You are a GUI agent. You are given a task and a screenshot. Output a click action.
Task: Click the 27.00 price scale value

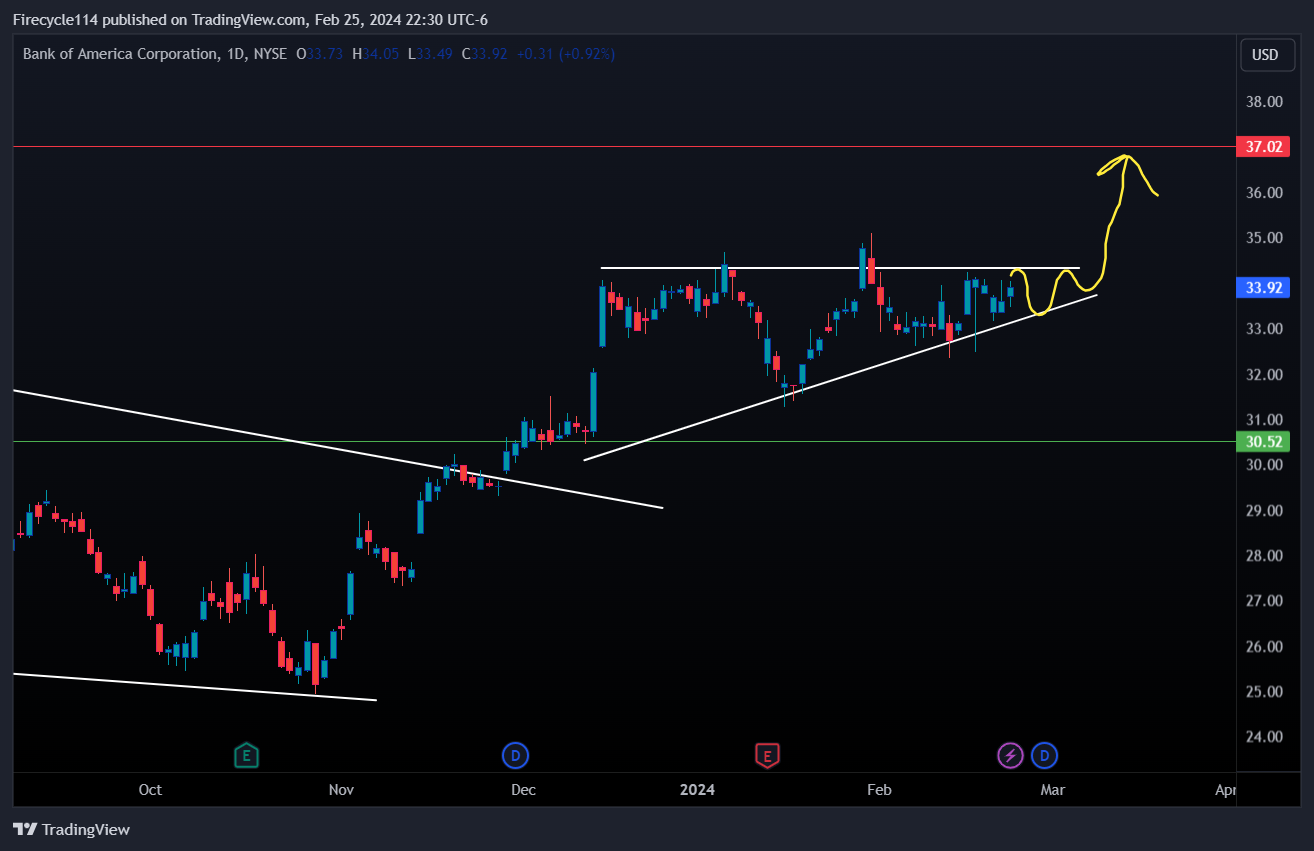(1265, 601)
